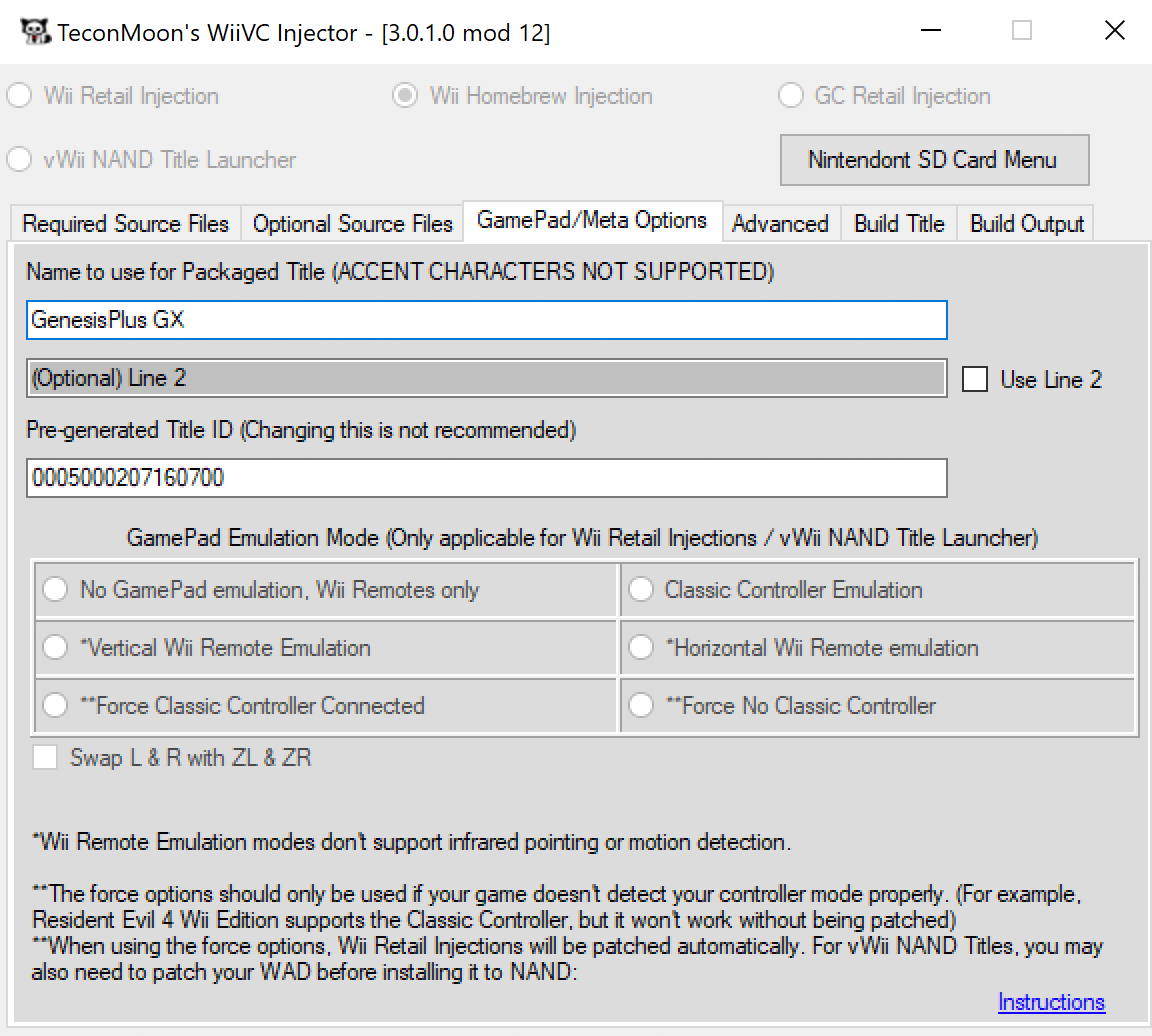Click the GamePad Emulation Mode heading text

(x=582, y=538)
